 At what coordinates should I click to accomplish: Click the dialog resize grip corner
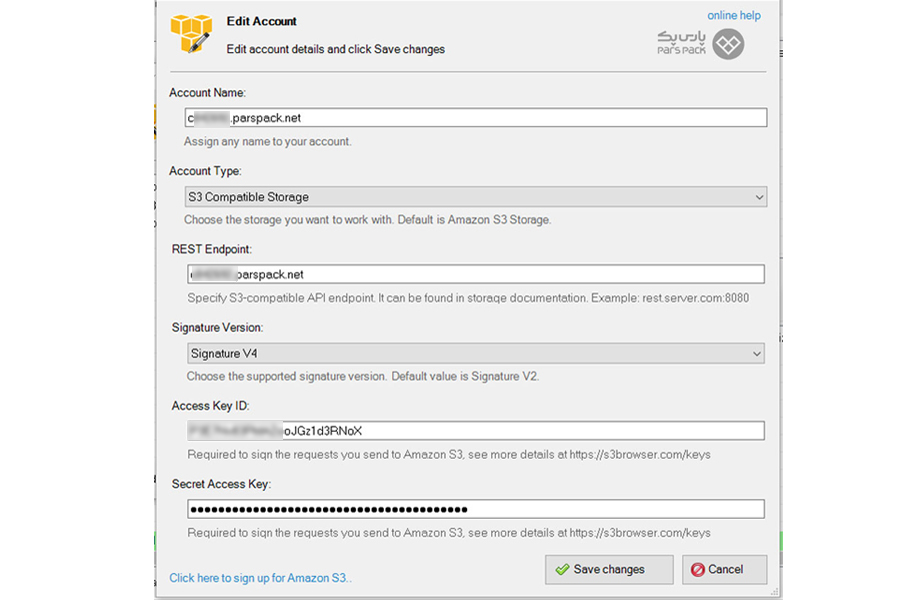(774, 591)
